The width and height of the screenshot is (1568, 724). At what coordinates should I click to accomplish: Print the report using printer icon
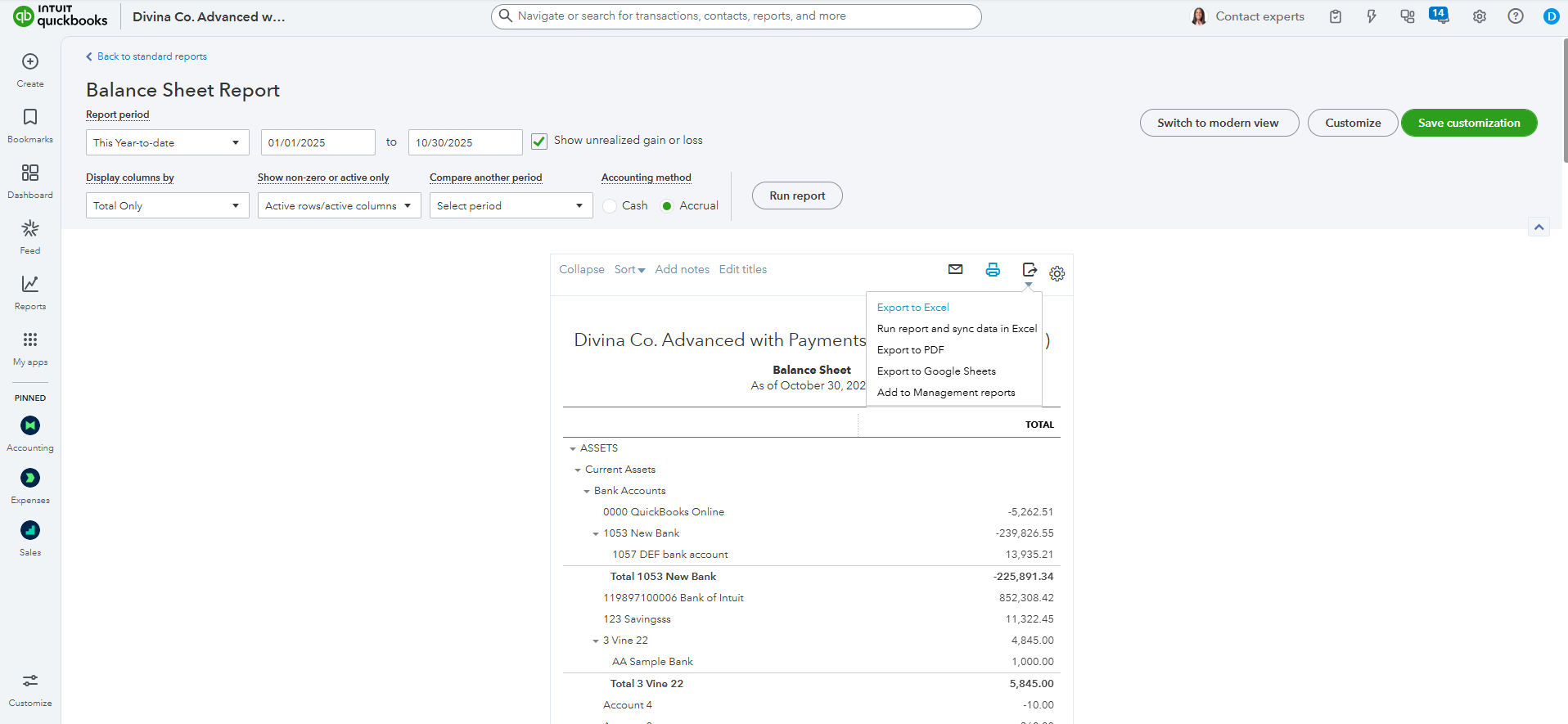pos(993,269)
